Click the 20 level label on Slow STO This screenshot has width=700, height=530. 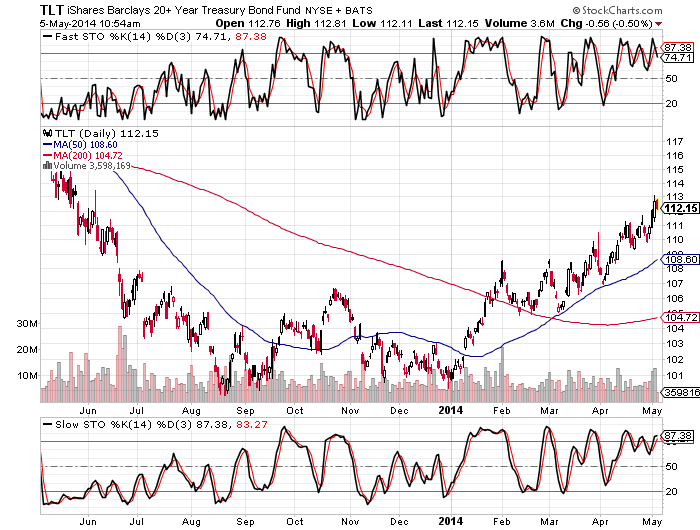click(x=671, y=492)
